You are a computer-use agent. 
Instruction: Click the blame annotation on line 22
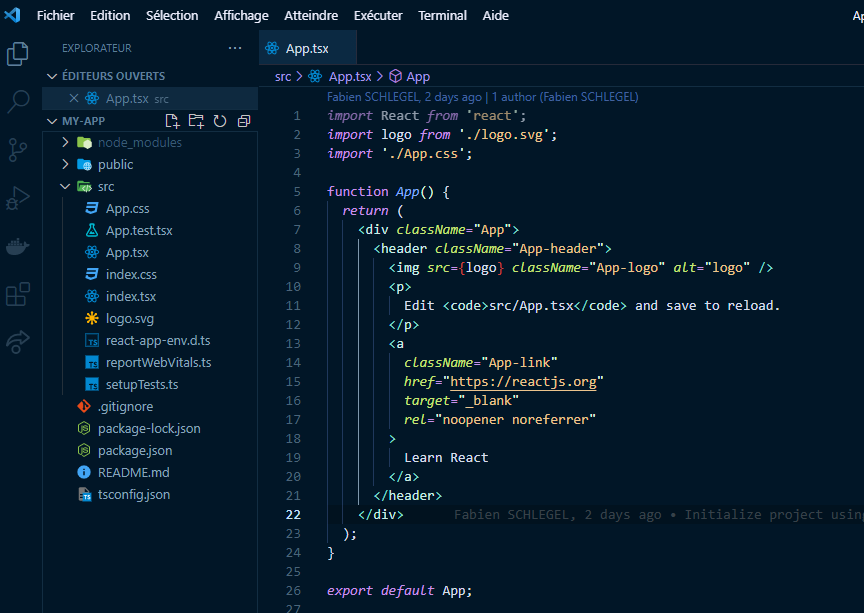(x=658, y=514)
